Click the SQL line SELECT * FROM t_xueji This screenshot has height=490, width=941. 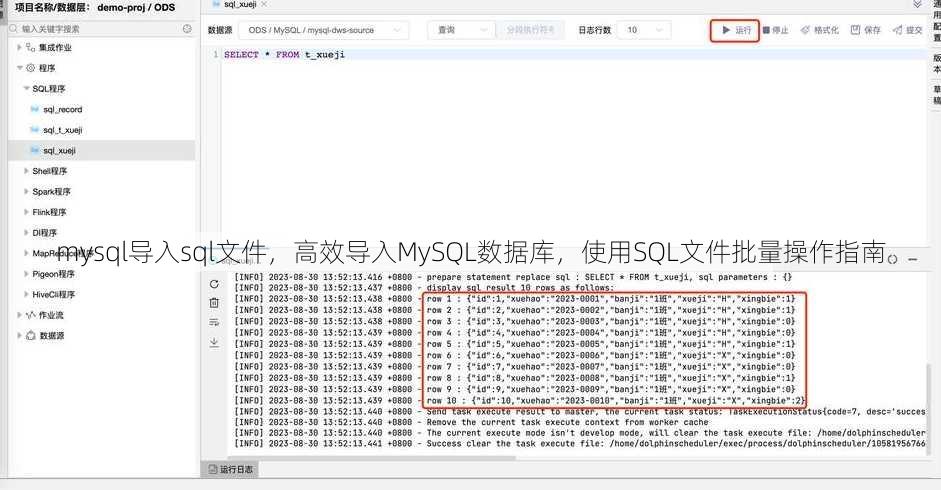click(284, 55)
